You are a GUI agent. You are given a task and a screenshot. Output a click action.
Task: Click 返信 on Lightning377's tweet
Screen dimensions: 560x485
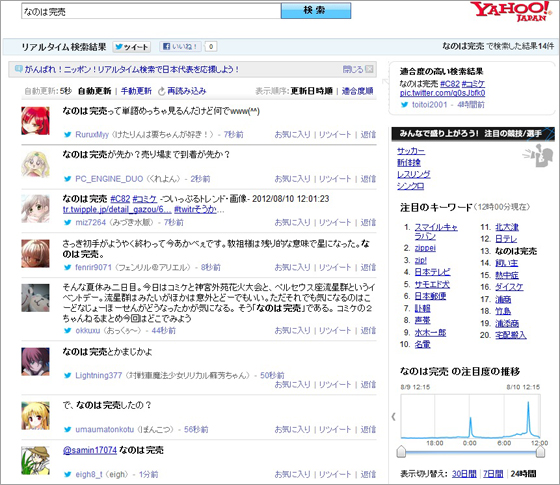(368, 385)
